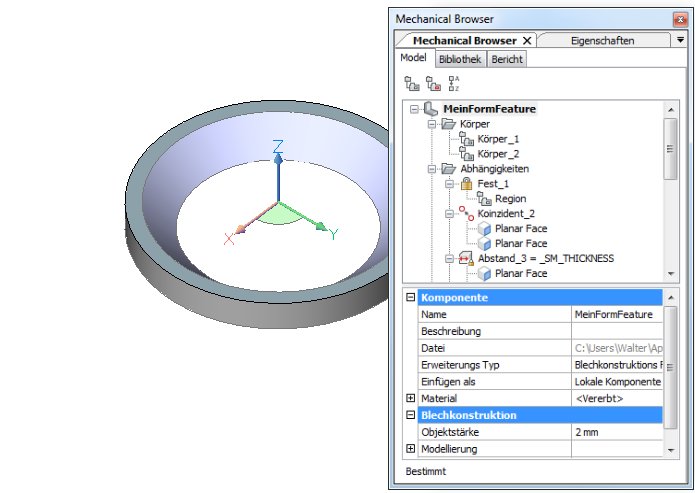Click the Objektstärke value field 2 mm
This screenshot has height=493, width=695.
pyautogui.click(x=615, y=432)
